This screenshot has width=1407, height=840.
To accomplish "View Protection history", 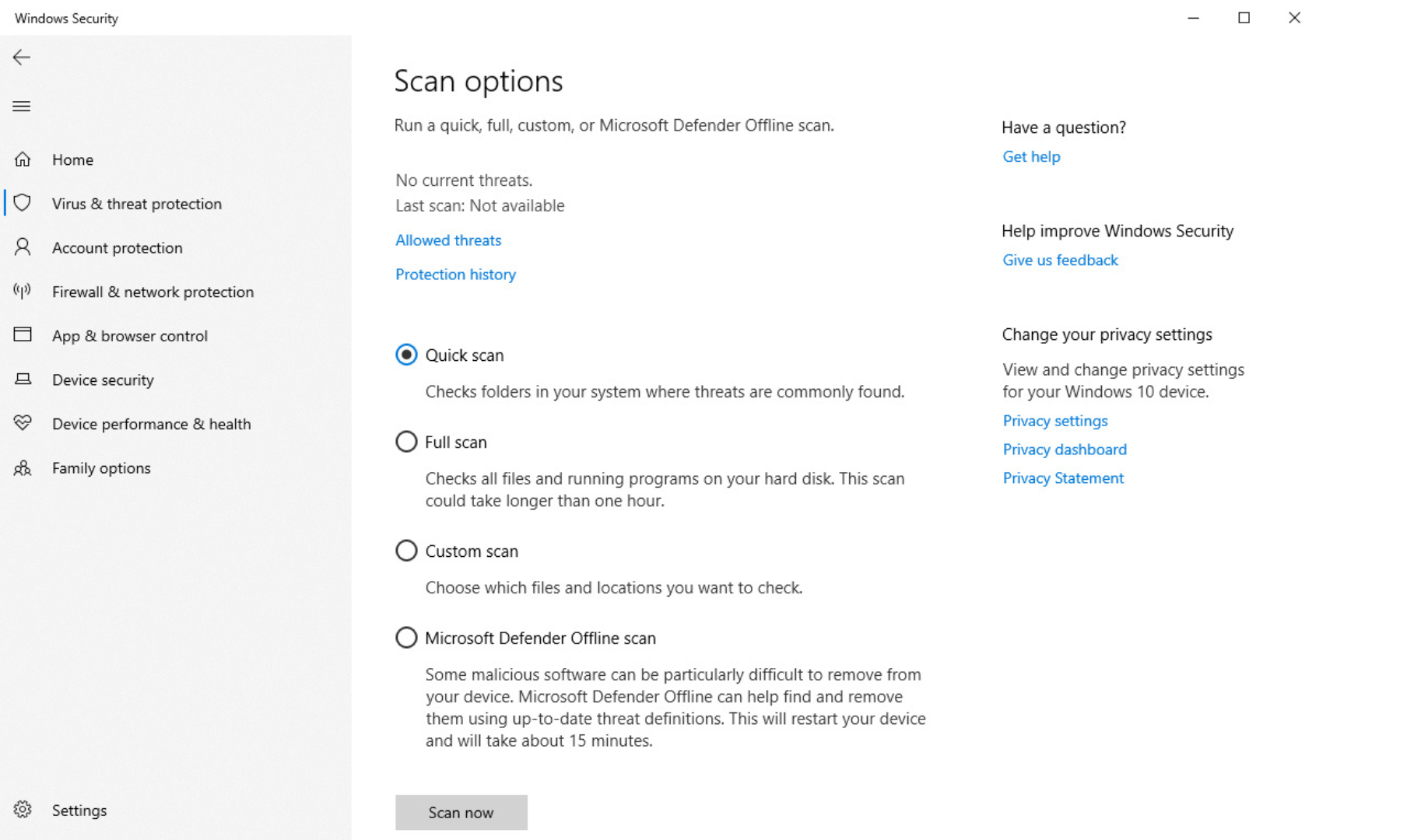I will point(455,274).
